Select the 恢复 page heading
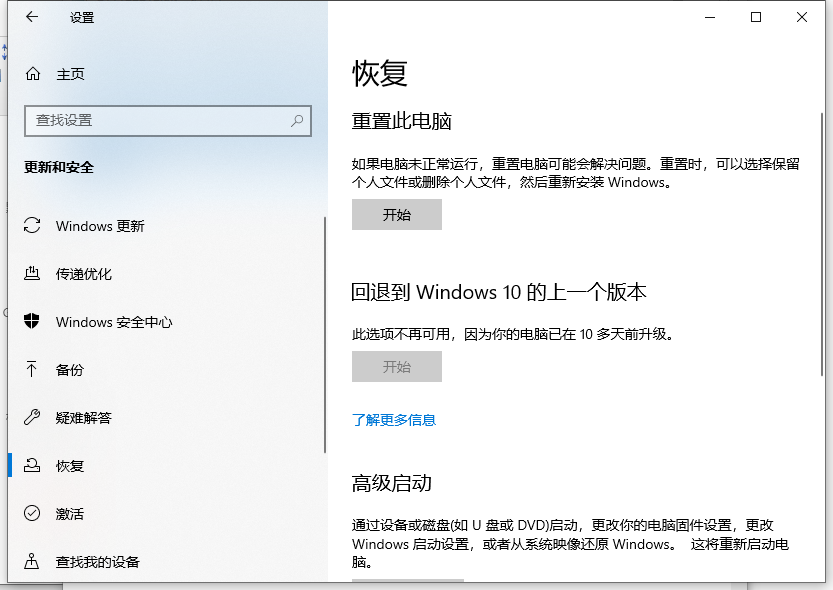This screenshot has width=833, height=590. point(382,72)
